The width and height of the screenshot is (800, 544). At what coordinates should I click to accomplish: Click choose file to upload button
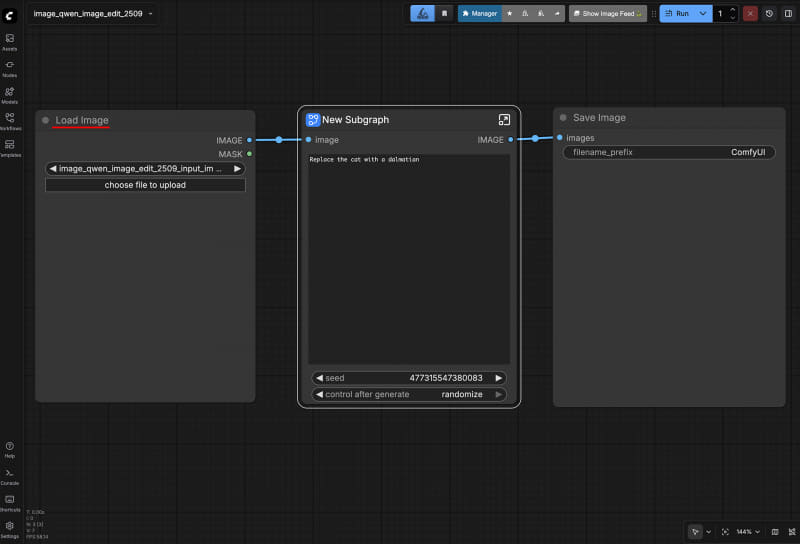[x=145, y=185]
